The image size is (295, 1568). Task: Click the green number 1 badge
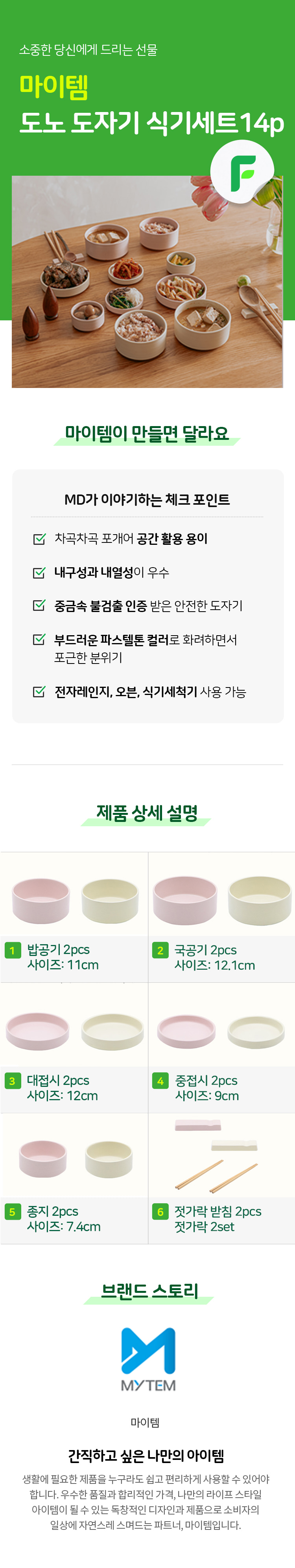[12, 950]
